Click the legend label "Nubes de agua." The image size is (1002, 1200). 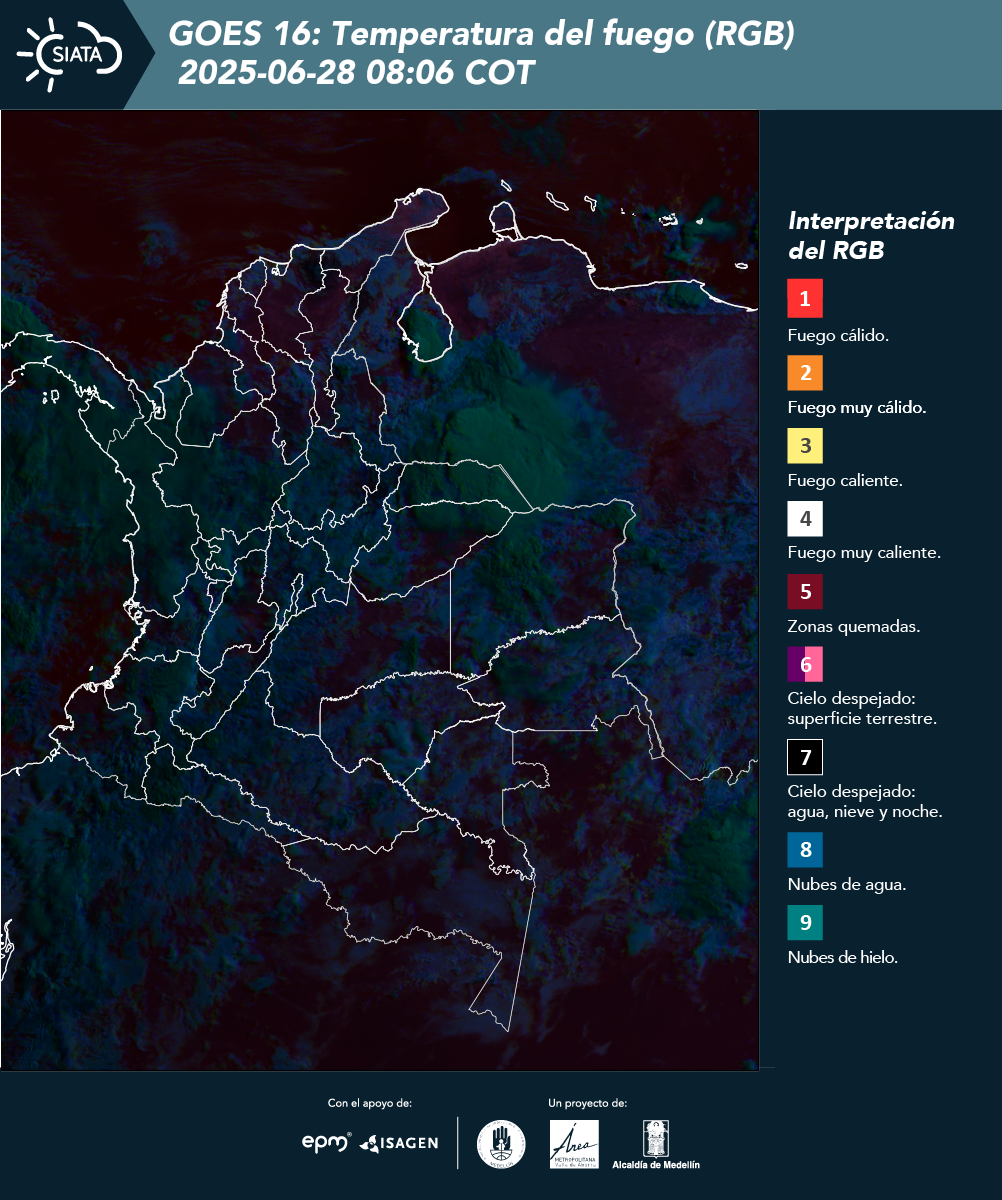click(x=847, y=885)
